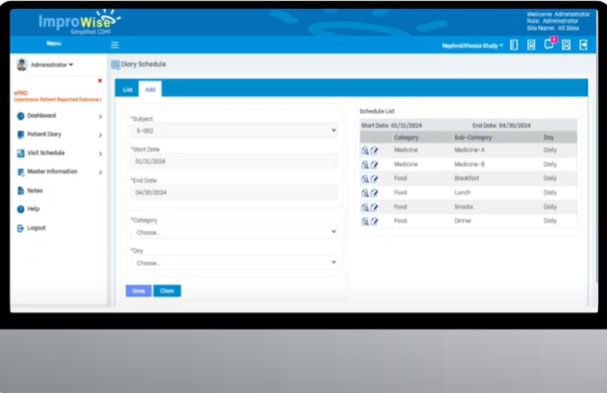The image size is (607, 393).
Task: Click the Sub-Category column header
Action: pos(473,137)
